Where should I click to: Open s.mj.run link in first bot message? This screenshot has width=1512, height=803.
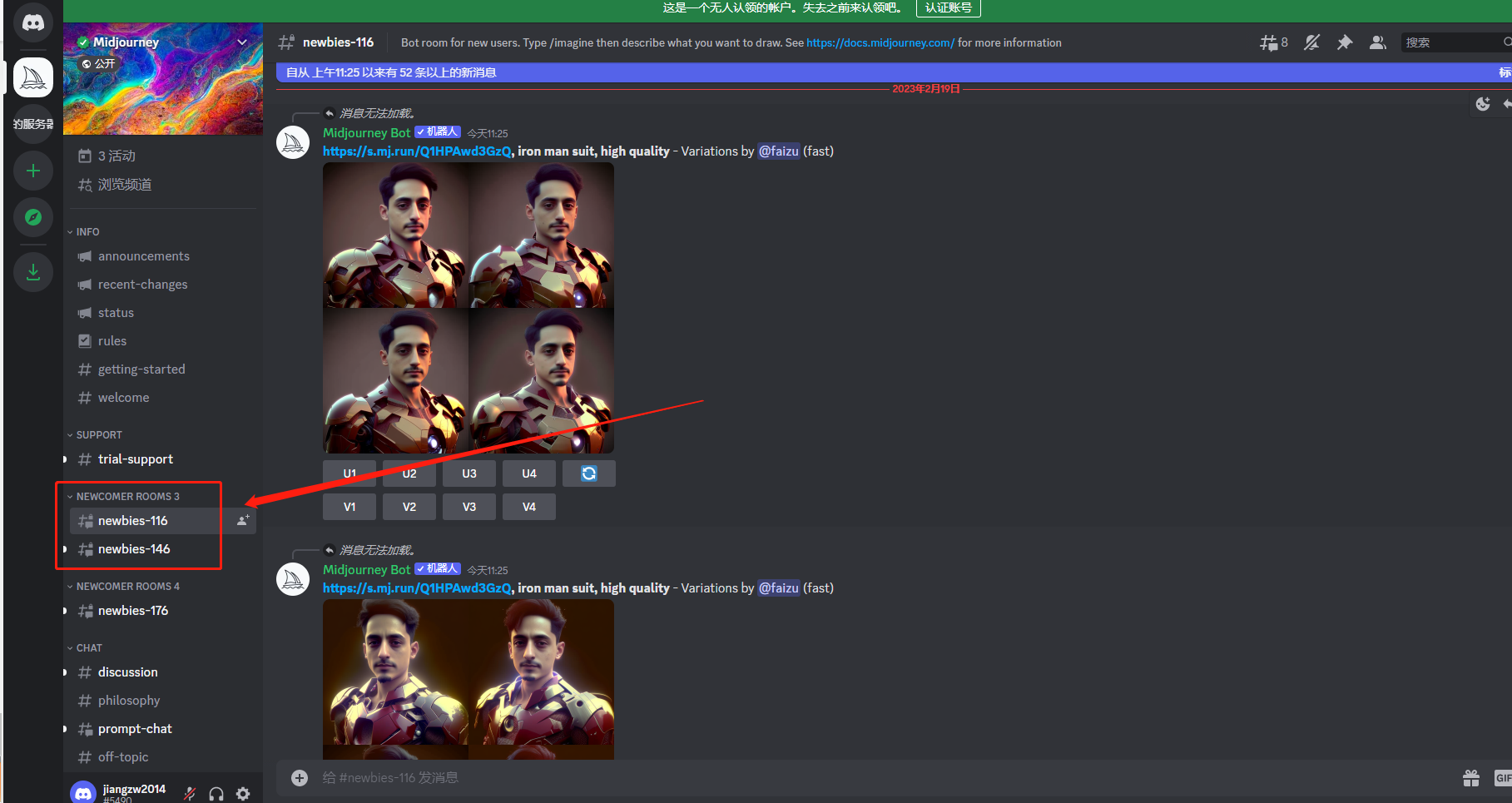417,151
